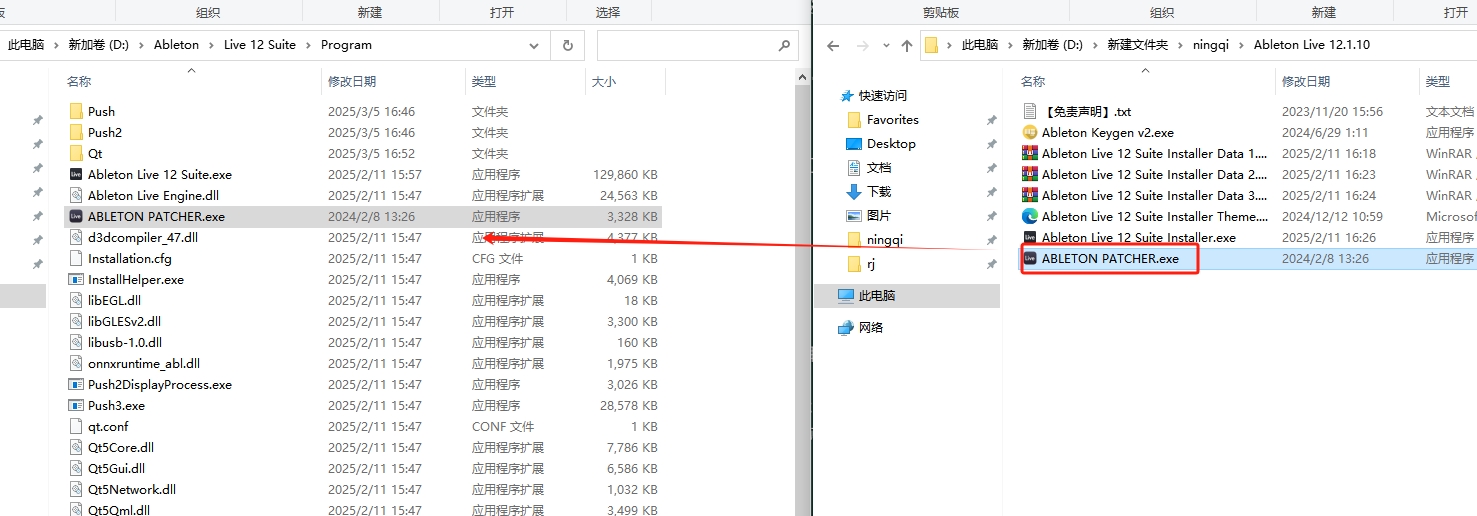Select Installer Data 1 WinRAR archive icon
This screenshot has height=516, width=1477.
[x=1030, y=153]
